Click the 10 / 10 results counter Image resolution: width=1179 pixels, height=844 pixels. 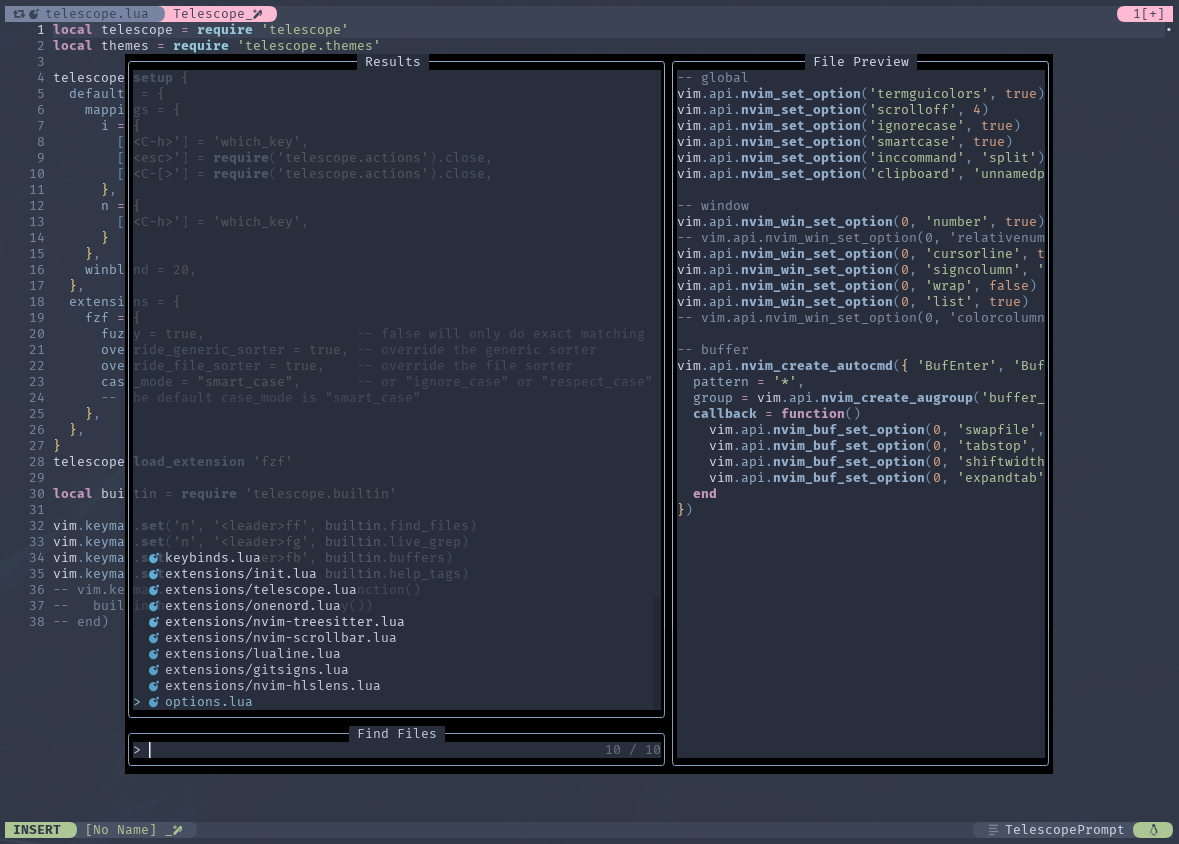632,749
